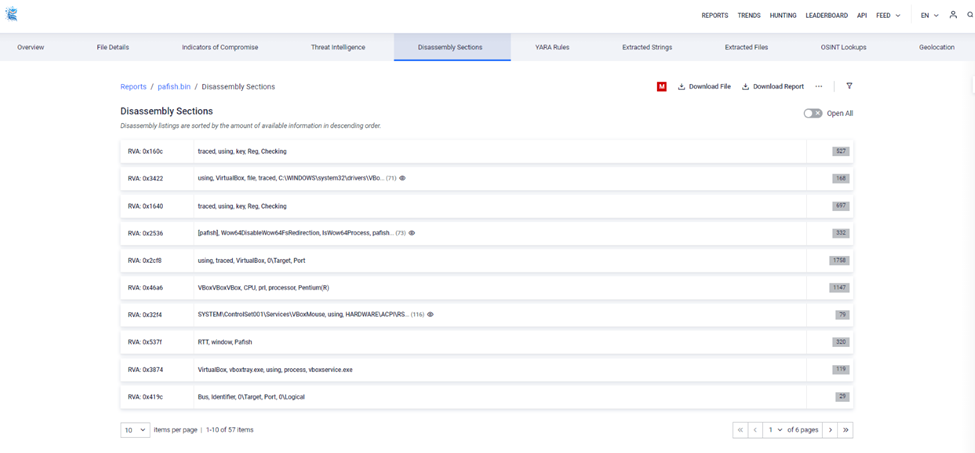Click the Download Report button
This screenshot has height=453, width=975.
[773, 87]
